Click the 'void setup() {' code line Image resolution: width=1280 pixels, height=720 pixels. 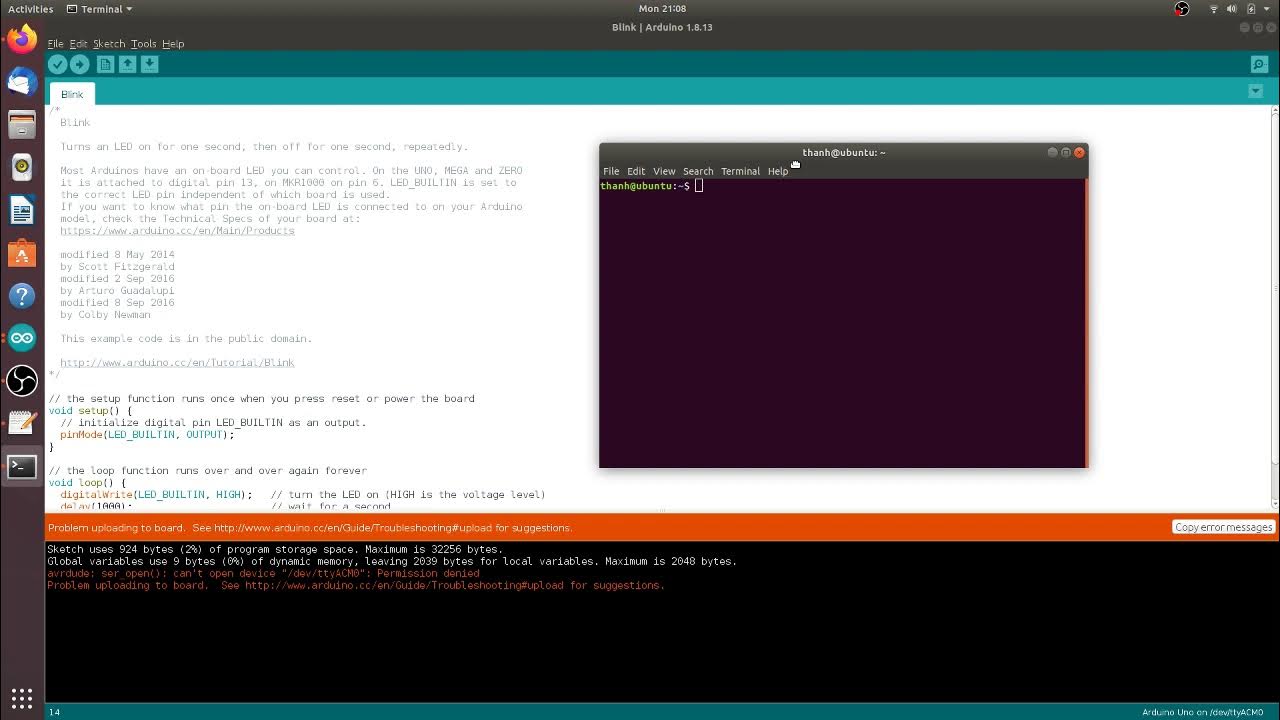(90, 411)
